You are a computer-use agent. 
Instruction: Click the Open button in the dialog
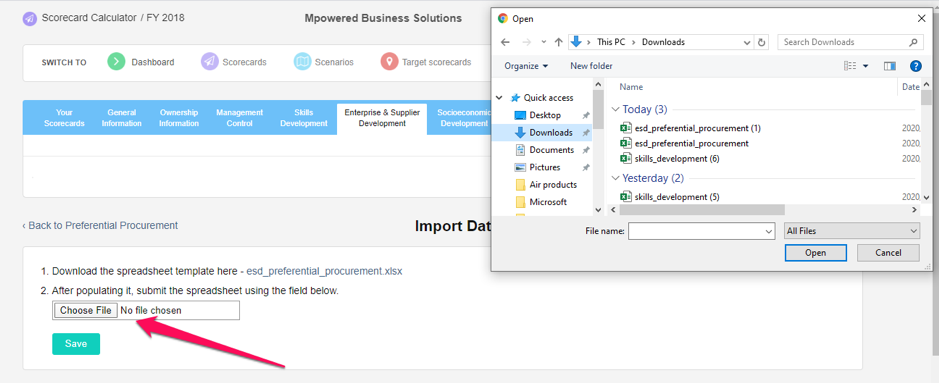pyautogui.click(x=816, y=253)
